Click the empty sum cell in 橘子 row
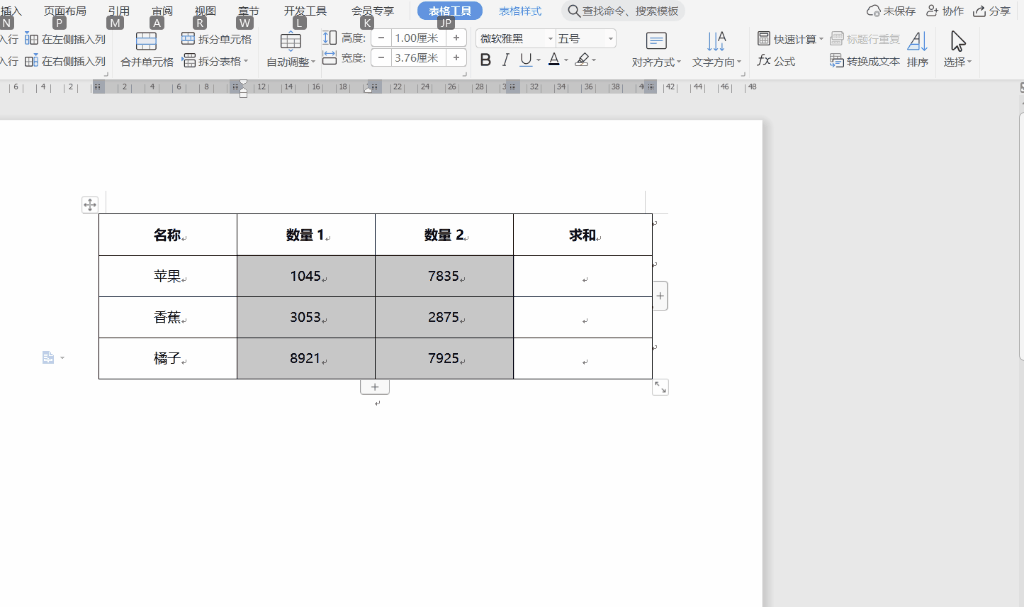 (x=583, y=359)
